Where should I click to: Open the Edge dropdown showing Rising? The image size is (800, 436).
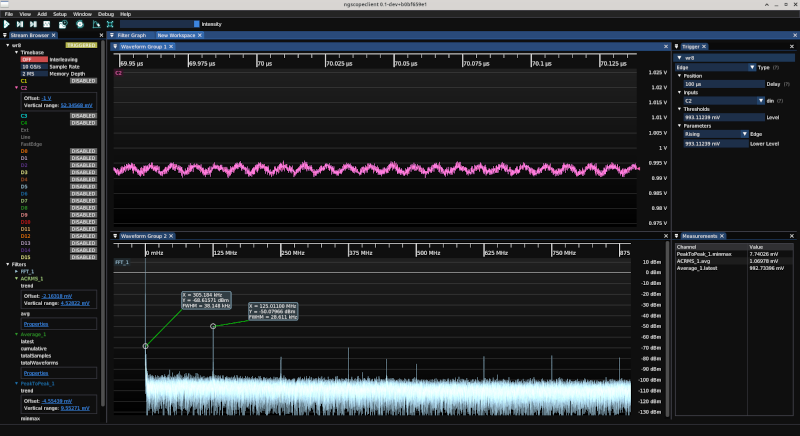point(716,134)
